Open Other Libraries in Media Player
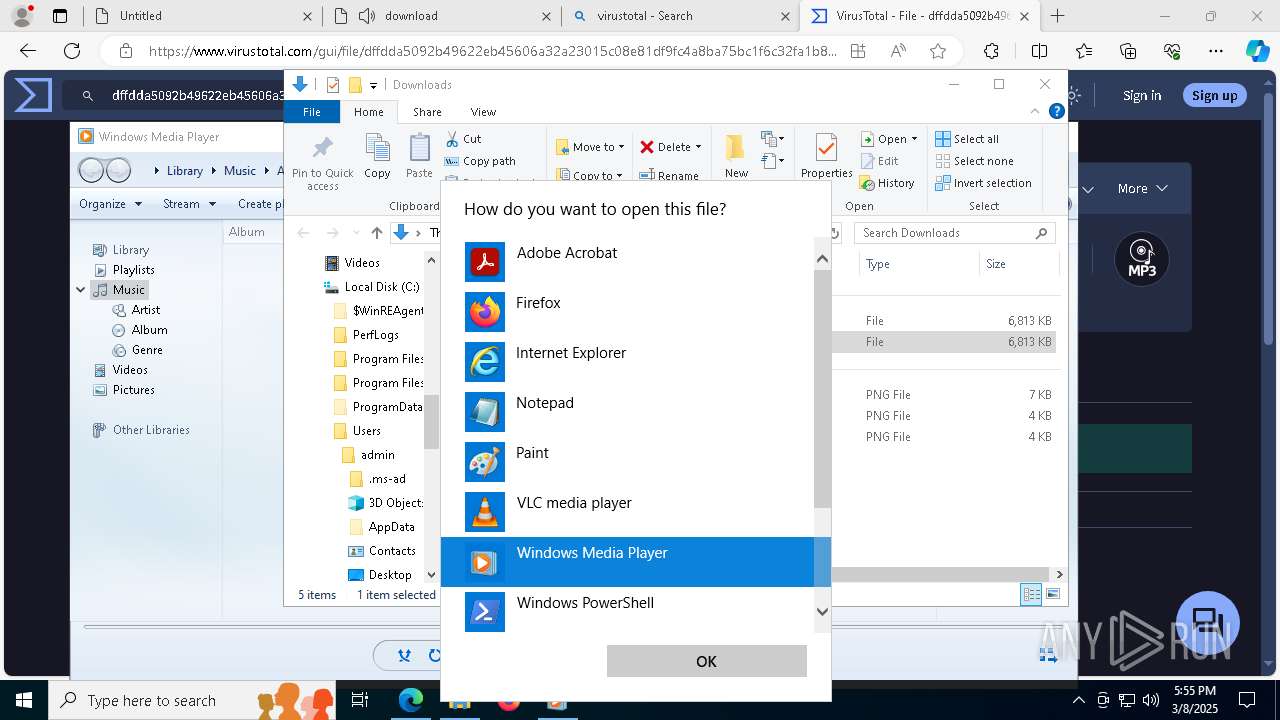Screen dimensions: 1280x720 (x=141, y=430)
